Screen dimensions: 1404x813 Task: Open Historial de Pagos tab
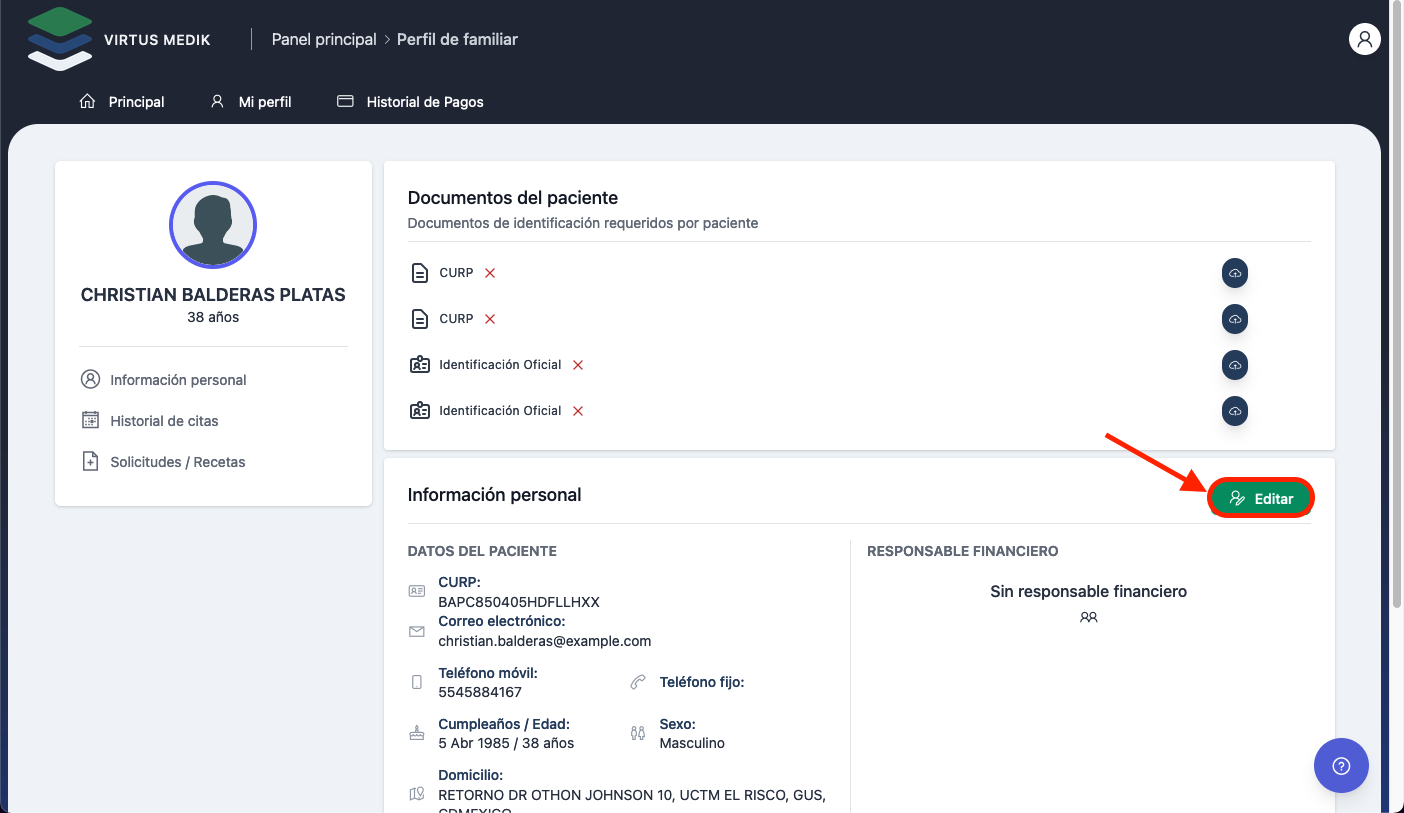410,102
